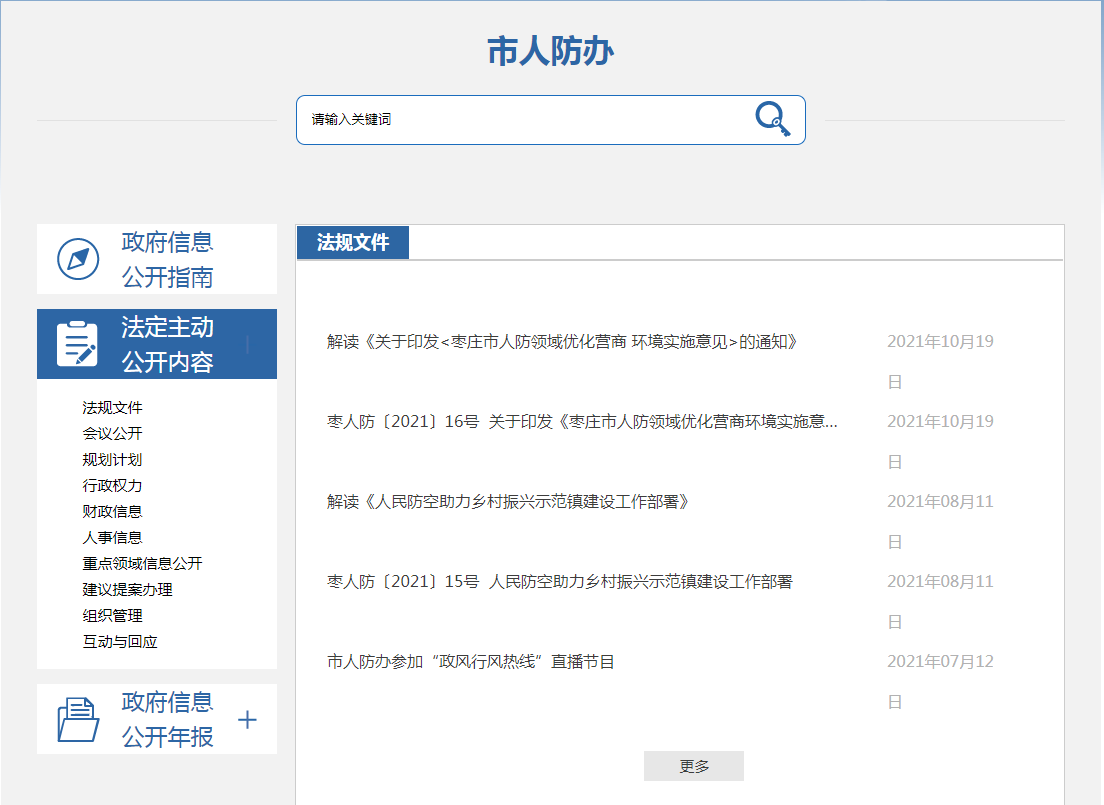Click the magnifier search icon
Screen dimensions: 1104x805
[x=772, y=119]
